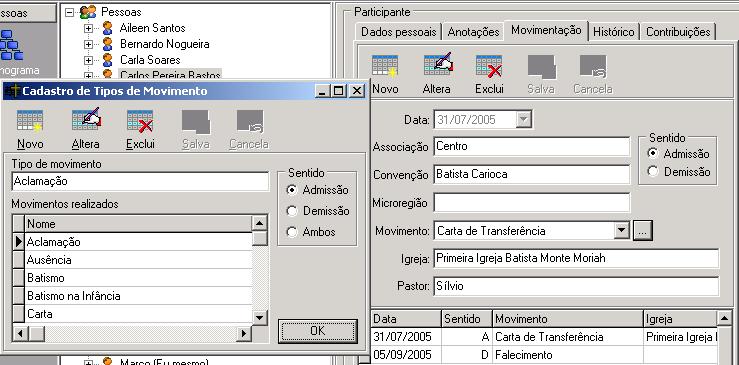This screenshot has width=739, height=365.
Task: Click Exclui icon in Movimentação tab
Action: pos(489,66)
